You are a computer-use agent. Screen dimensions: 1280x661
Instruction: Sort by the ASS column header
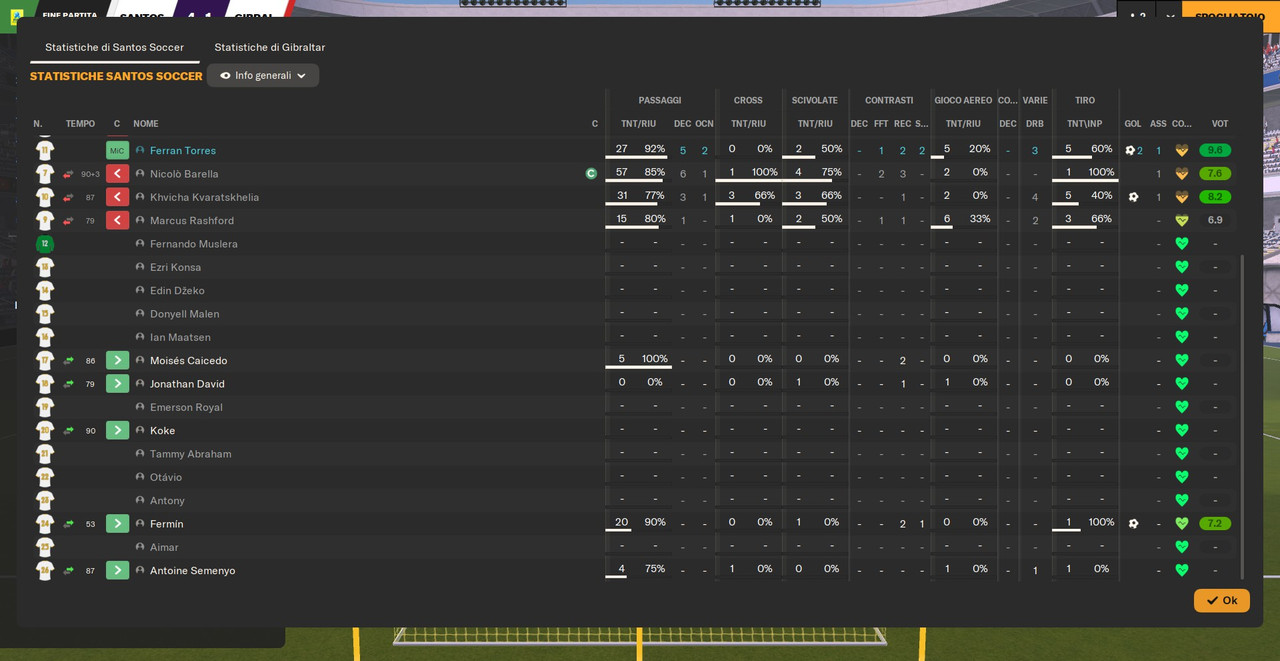1158,124
